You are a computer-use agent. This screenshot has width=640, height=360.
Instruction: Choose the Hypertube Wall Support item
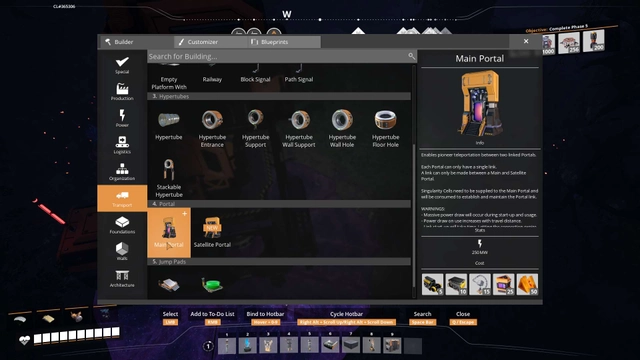click(x=299, y=128)
